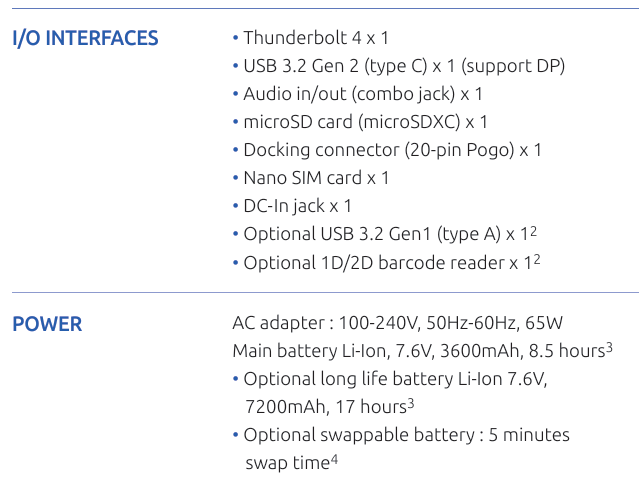Select the Optional long life battery line
The image size is (639, 479).
click(395, 379)
